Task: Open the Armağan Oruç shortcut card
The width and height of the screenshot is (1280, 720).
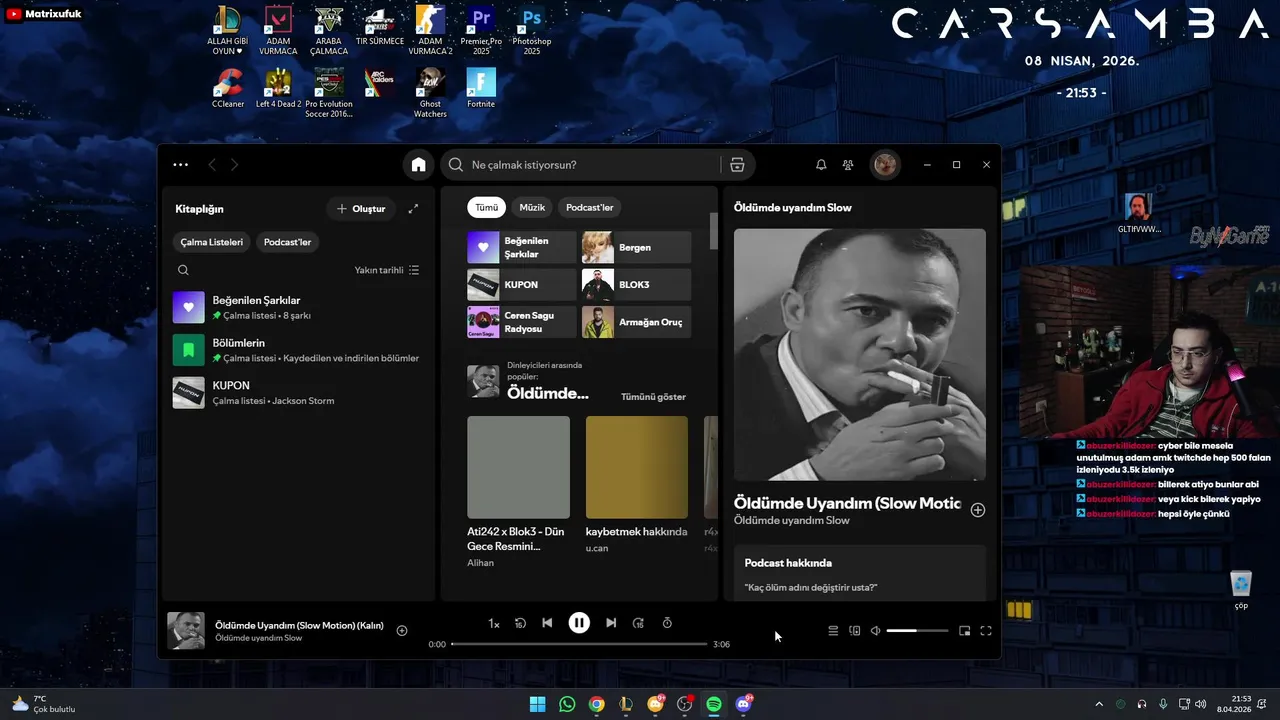Action: [636, 322]
